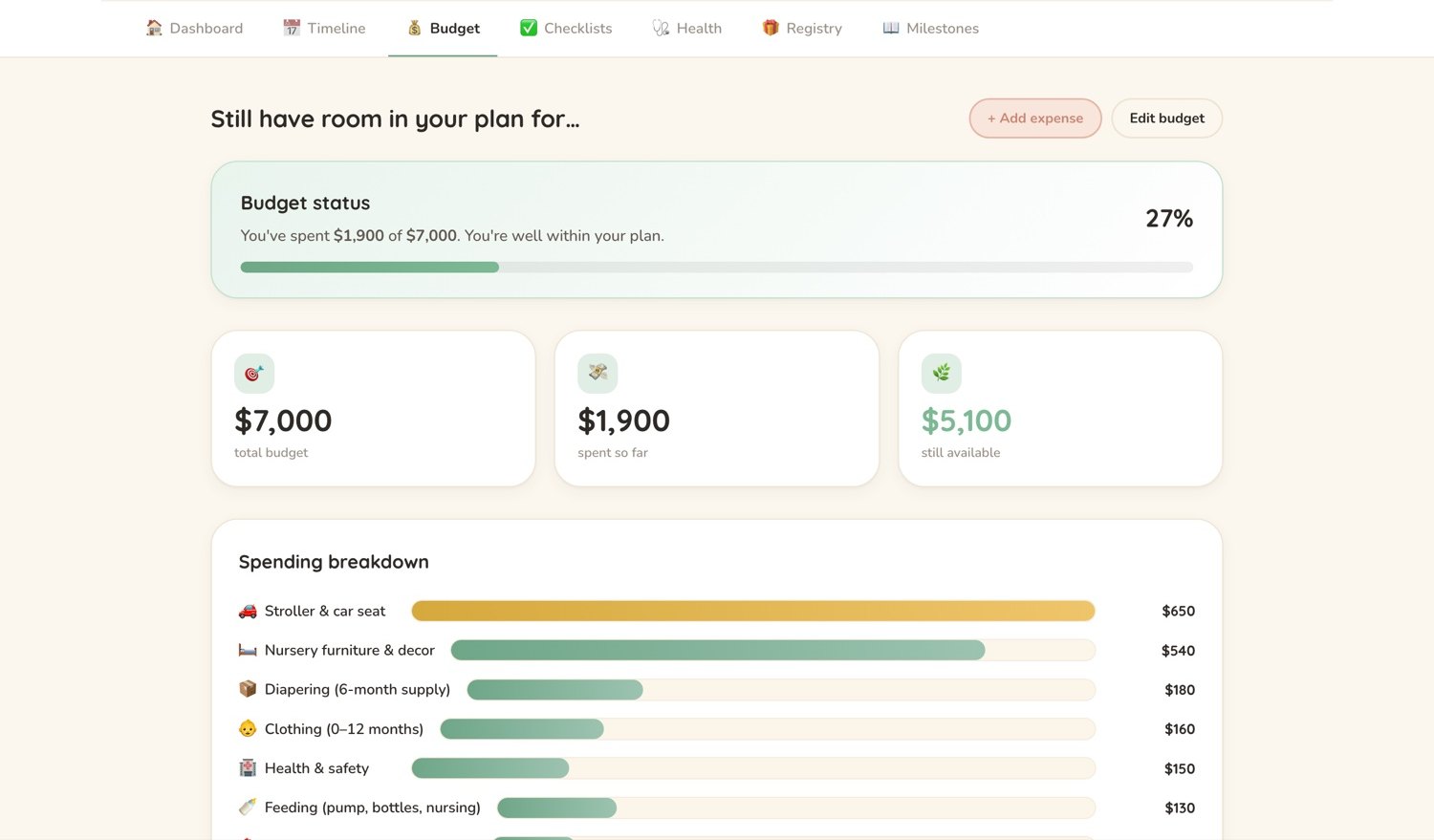The width and height of the screenshot is (1434, 840).
Task: Click the house icon beside Dashboard
Action: pyautogui.click(x=154, y=29)
